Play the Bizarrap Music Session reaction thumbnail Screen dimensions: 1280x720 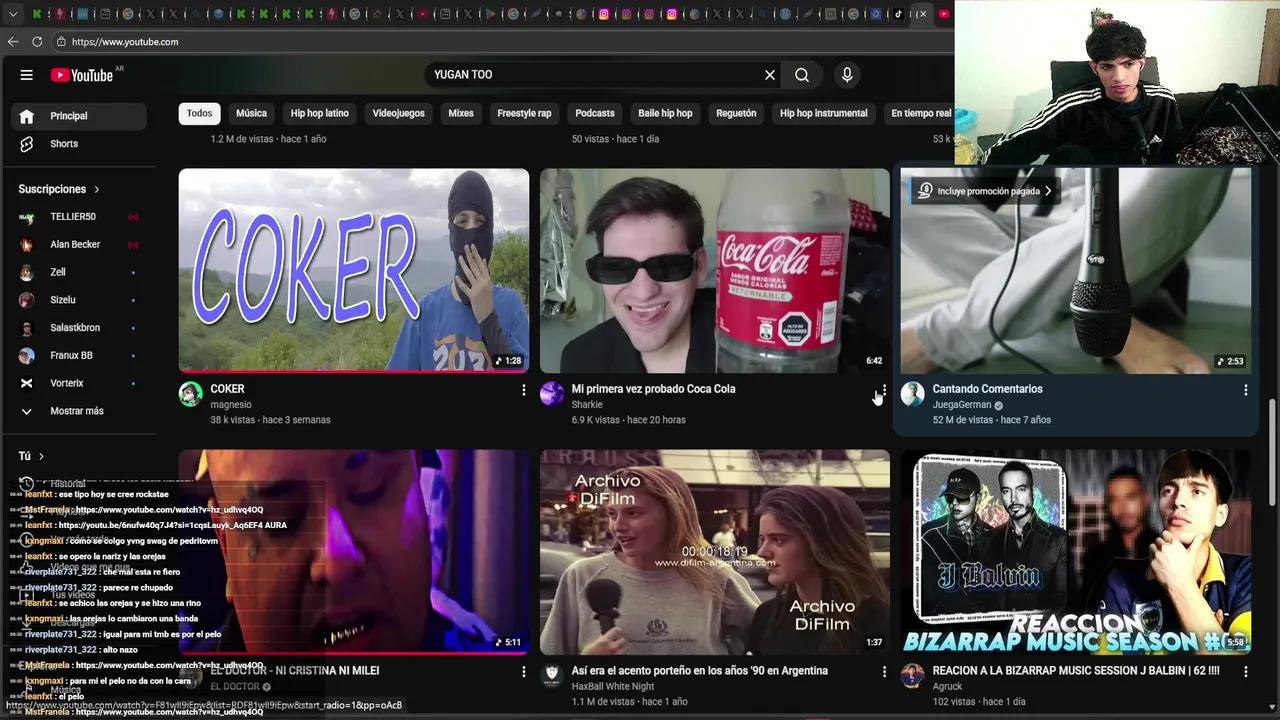click(1076, 552)
